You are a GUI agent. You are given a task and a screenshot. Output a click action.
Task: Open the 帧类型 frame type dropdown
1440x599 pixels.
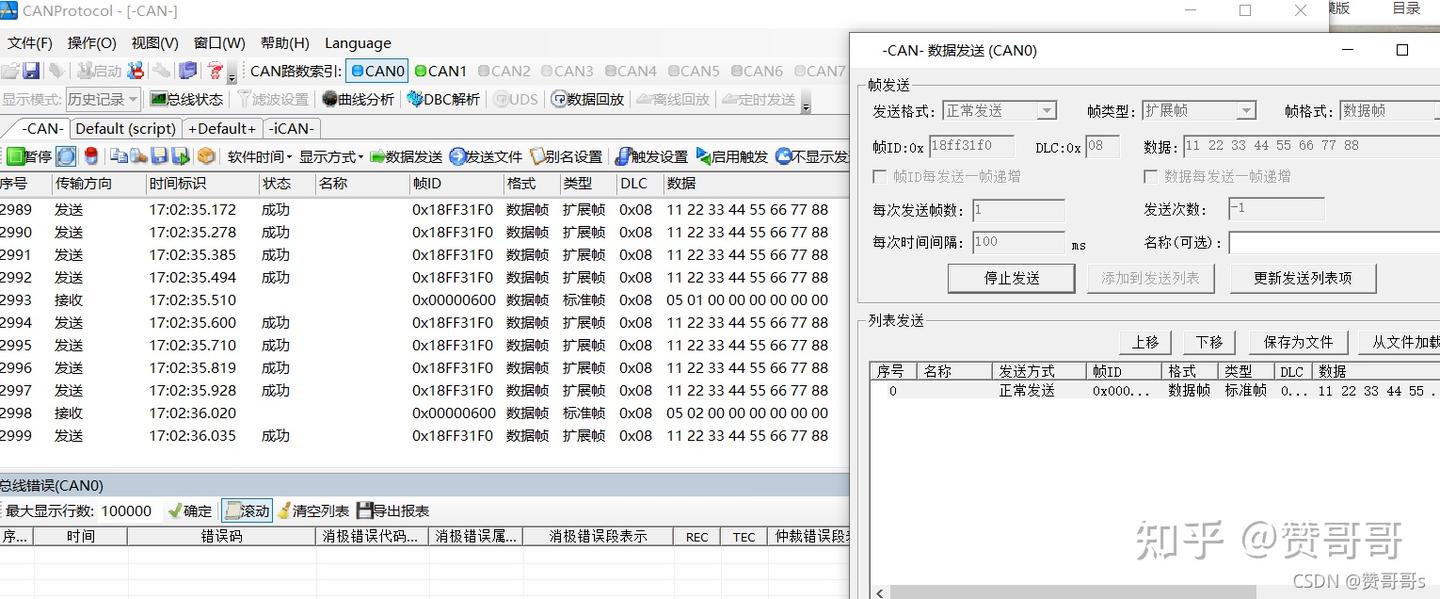pyautogui.click(x=1243, y=110)
